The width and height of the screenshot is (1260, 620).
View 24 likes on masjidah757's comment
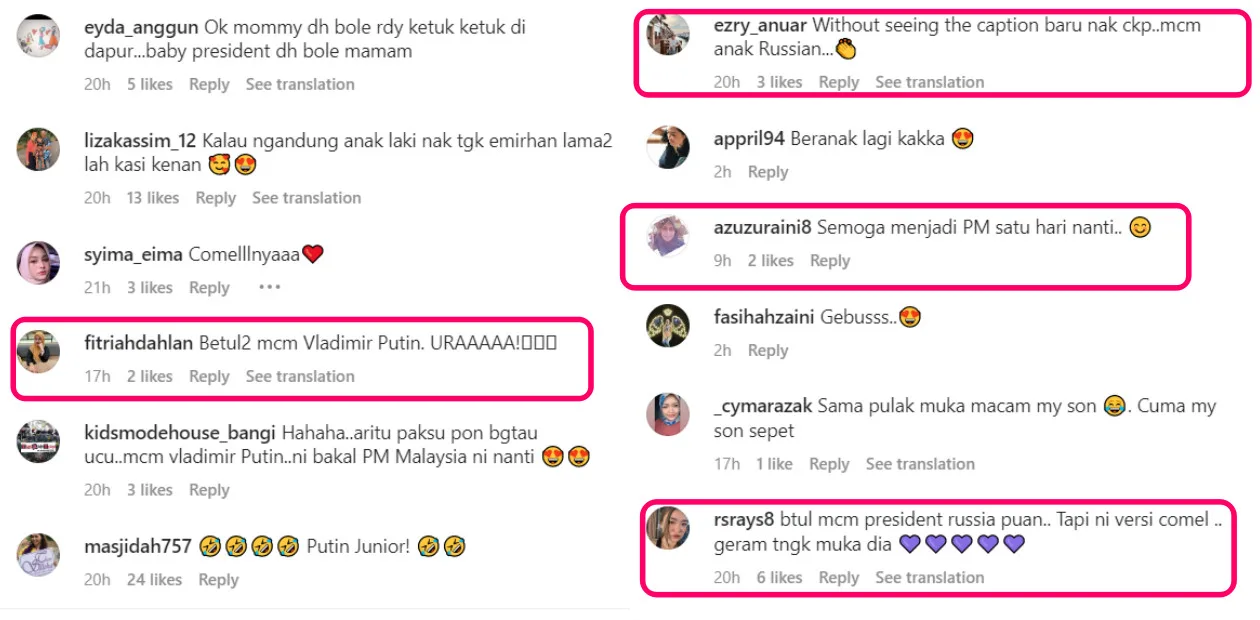[154, 579]
